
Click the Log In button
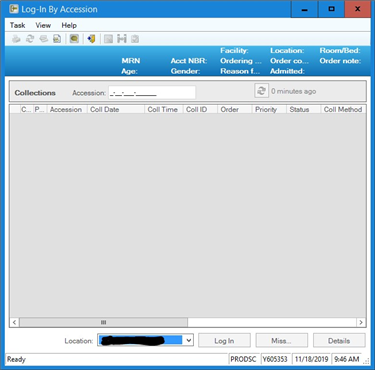224,341
